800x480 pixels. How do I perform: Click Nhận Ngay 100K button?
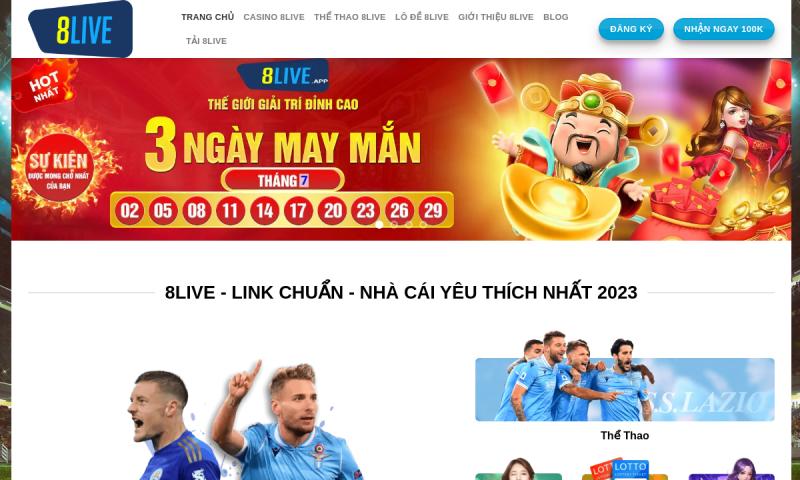(x=723, y=29)
